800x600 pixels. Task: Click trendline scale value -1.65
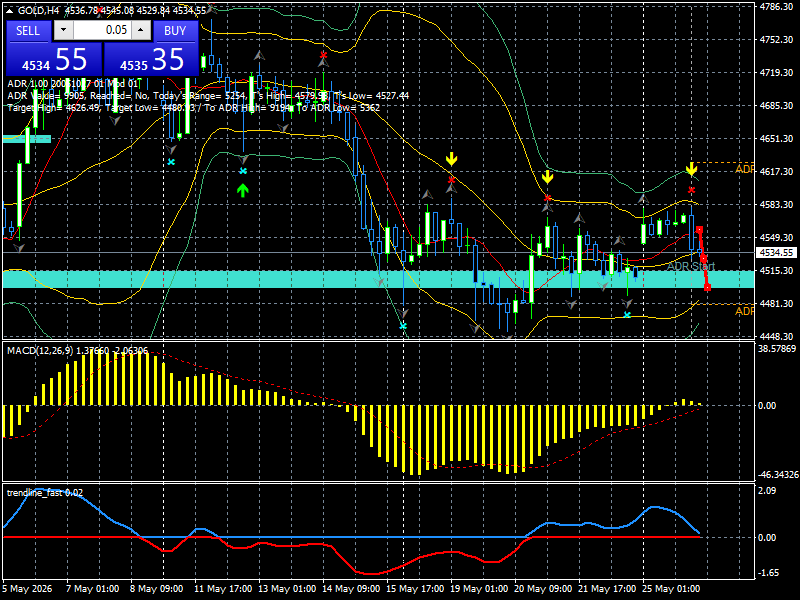769,573
